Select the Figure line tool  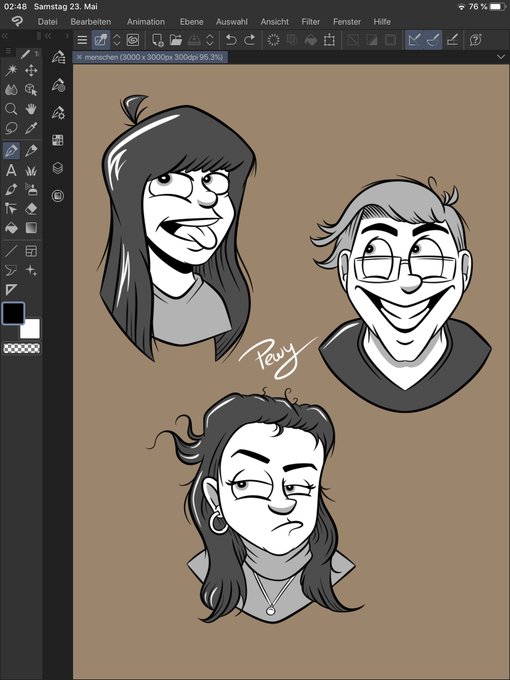(x=11, y=251)
